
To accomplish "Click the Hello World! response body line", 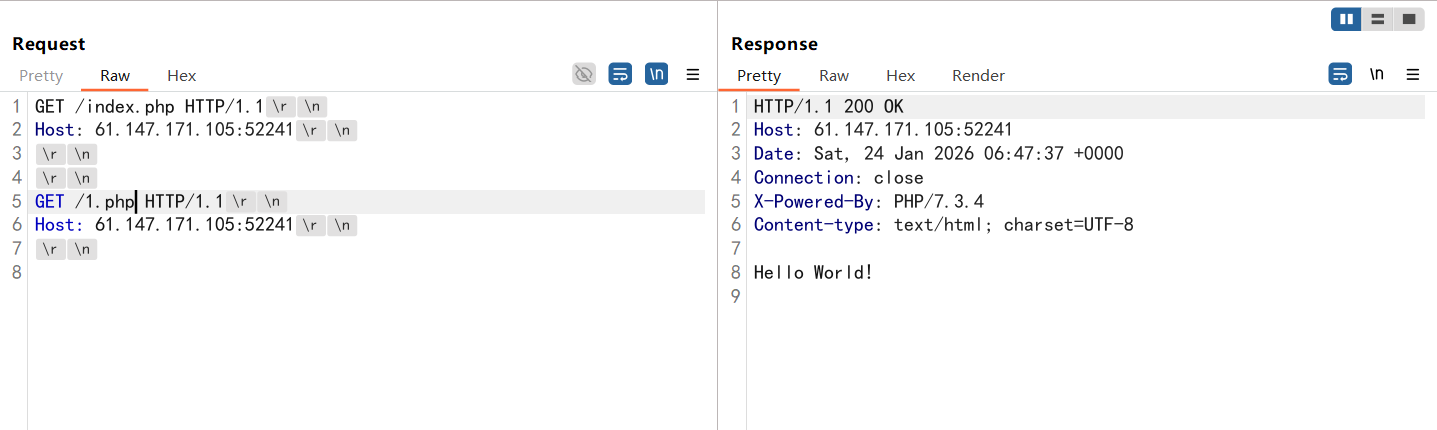I will [x=813, y=272].
